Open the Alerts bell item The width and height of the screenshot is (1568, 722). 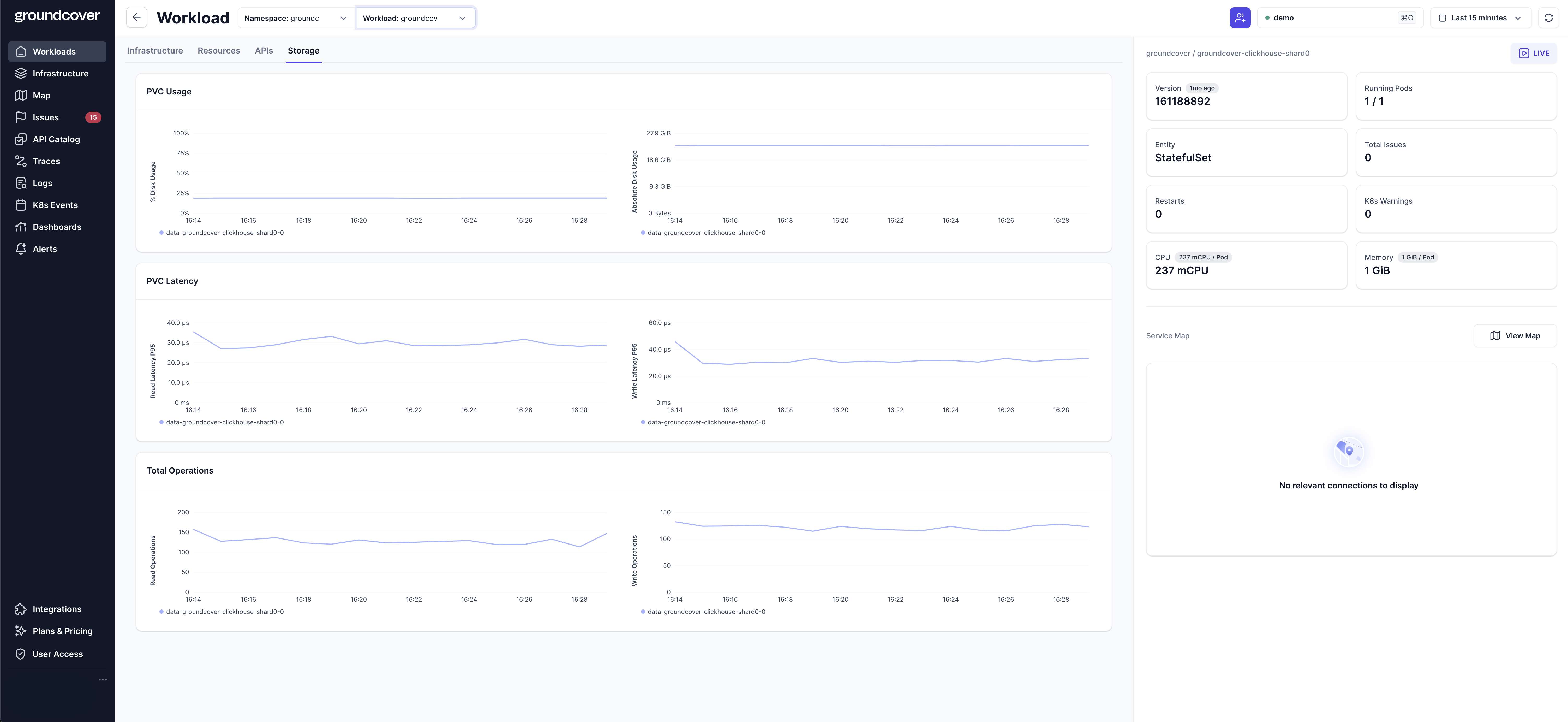pyautogui.click(x=44, y=249)
